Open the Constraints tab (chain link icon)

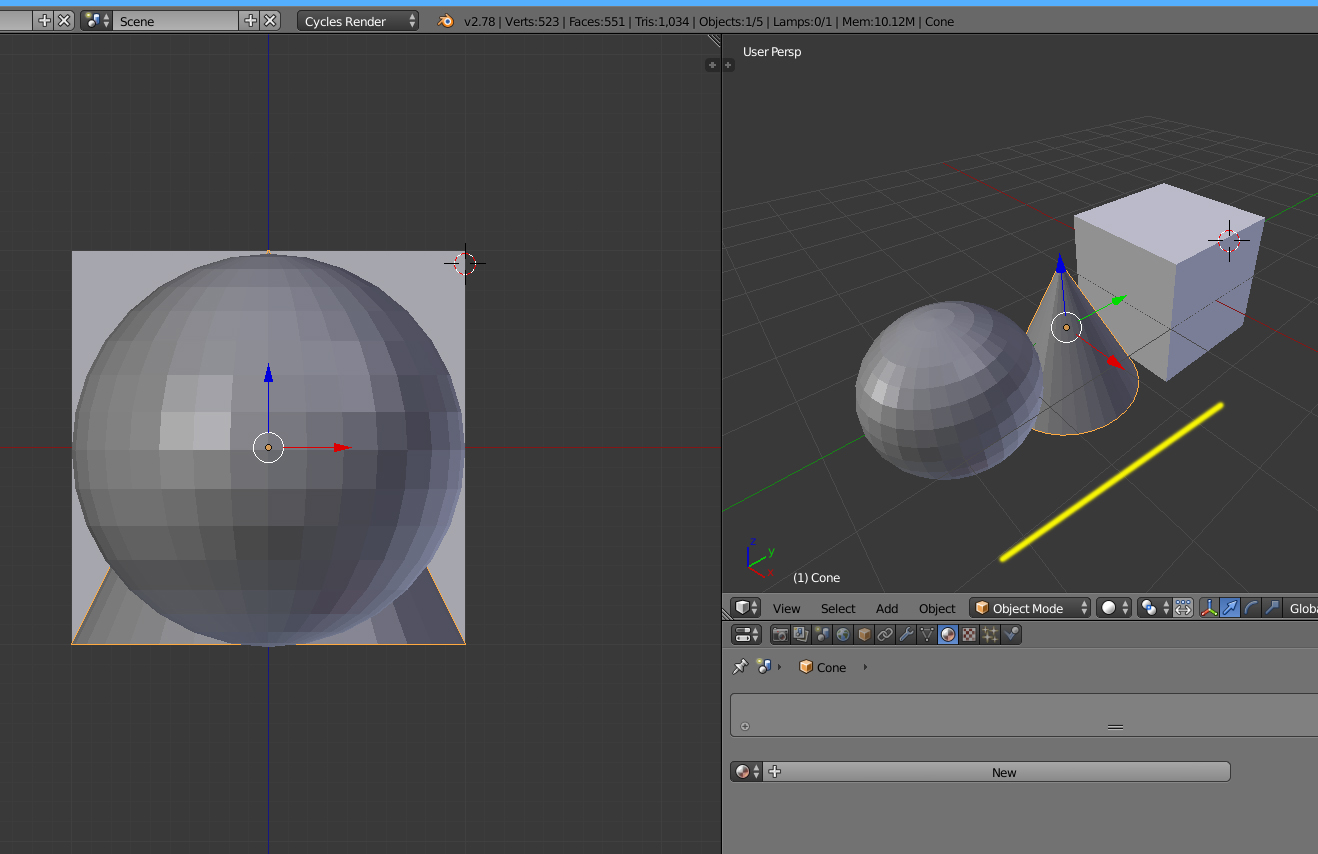click(885, 634)
